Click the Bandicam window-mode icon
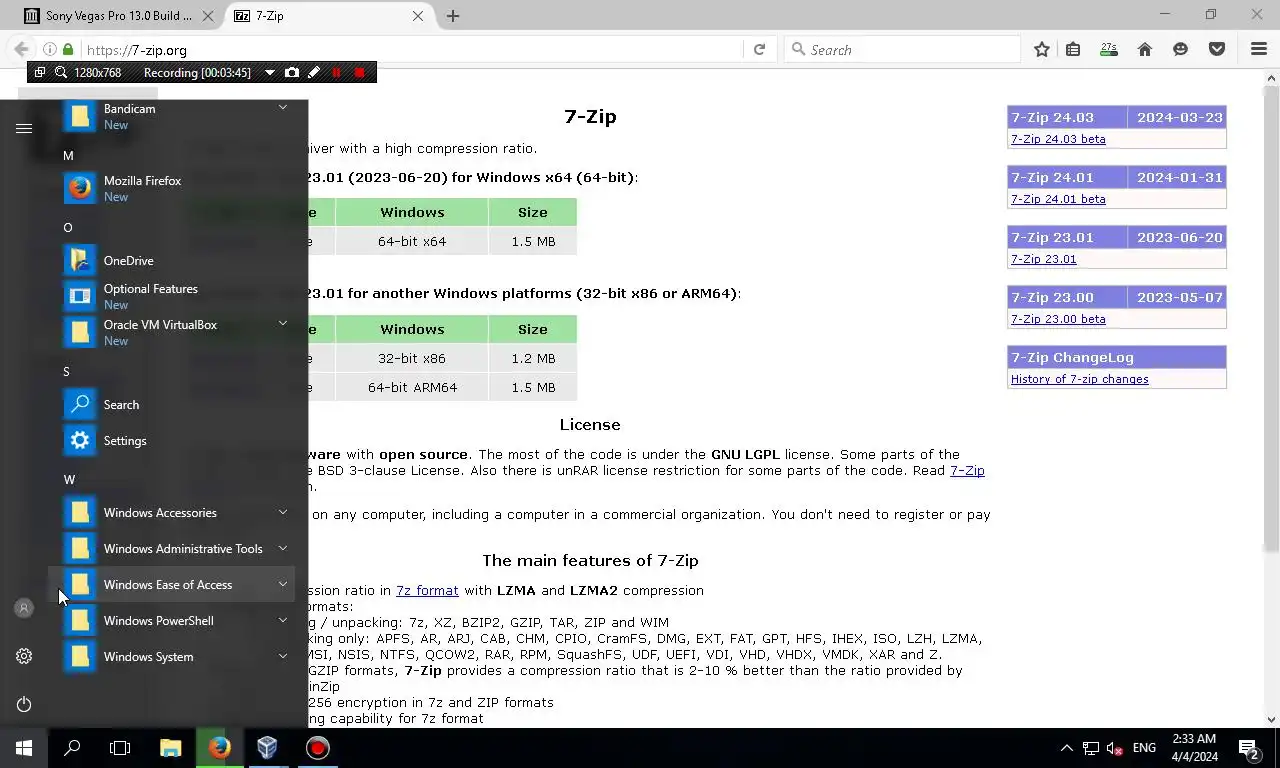 coord(40,72)
